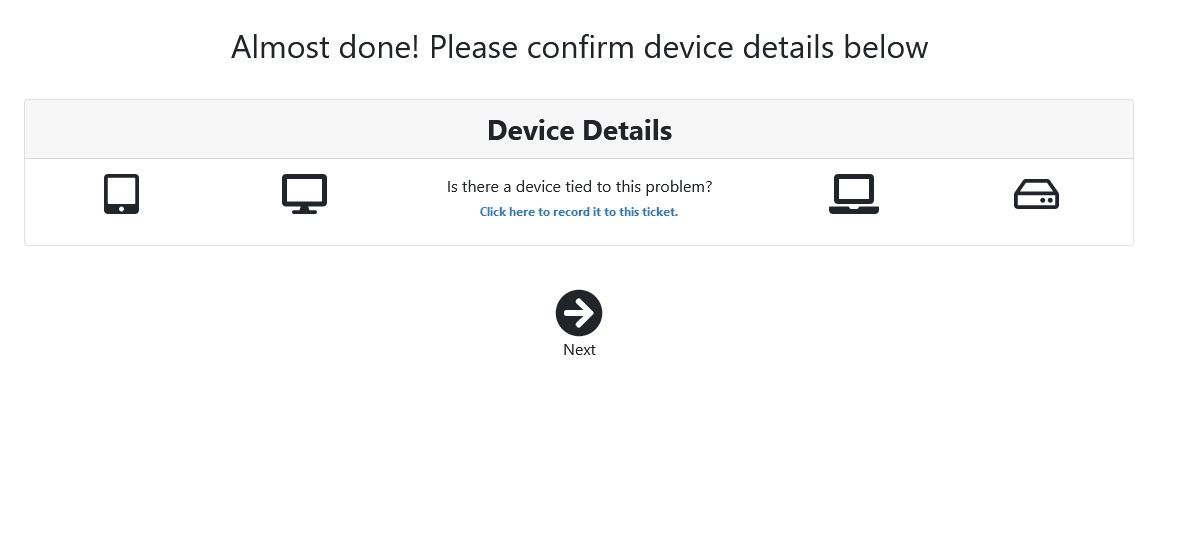The width and height of the screenshot is (1198, 560).
Task: Pick the external drive as affected device
Action: (x=1036, y=194)
